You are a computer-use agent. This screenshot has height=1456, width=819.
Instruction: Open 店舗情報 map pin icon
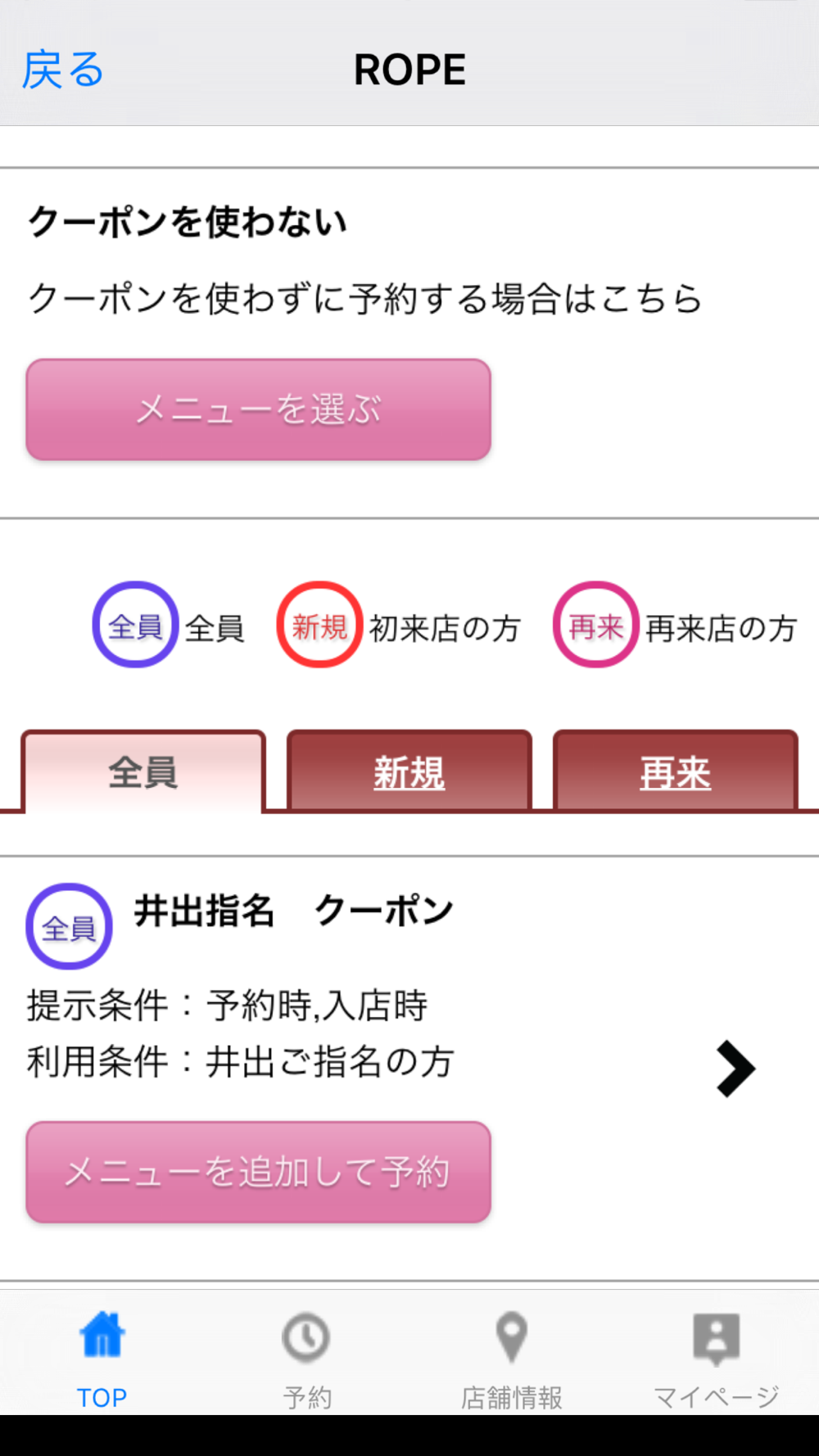pyautogui.click(x=512, y=1337)
